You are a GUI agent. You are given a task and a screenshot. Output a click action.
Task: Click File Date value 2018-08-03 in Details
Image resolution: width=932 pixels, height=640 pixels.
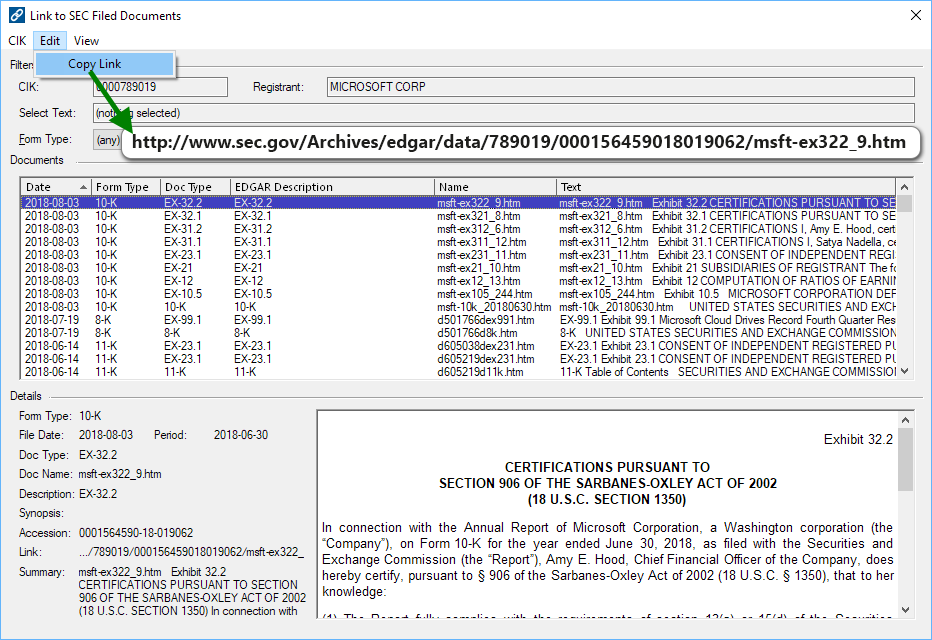[106, 435]
